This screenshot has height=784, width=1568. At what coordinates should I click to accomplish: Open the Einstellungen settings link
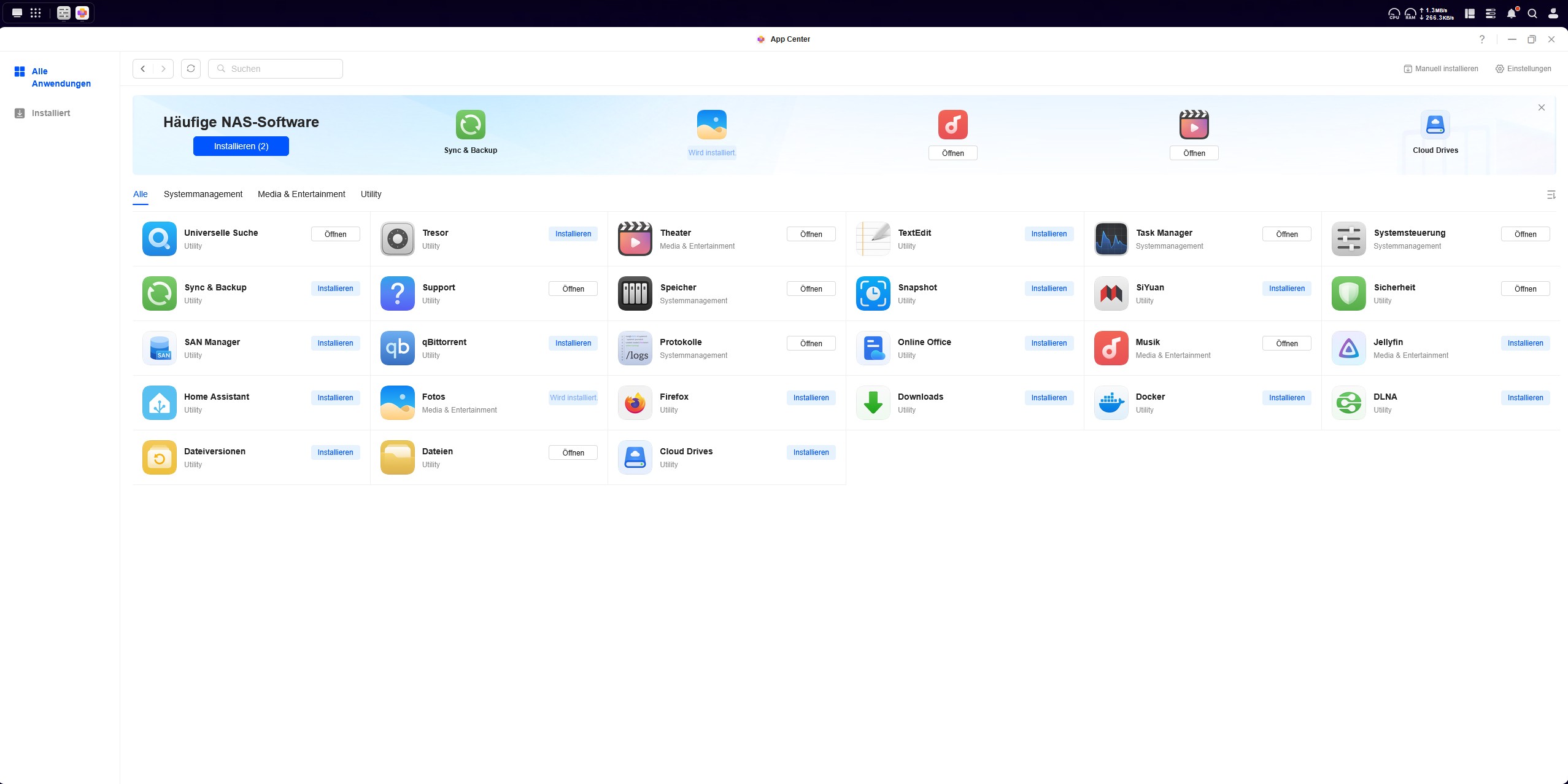[x=1523, y=69]
